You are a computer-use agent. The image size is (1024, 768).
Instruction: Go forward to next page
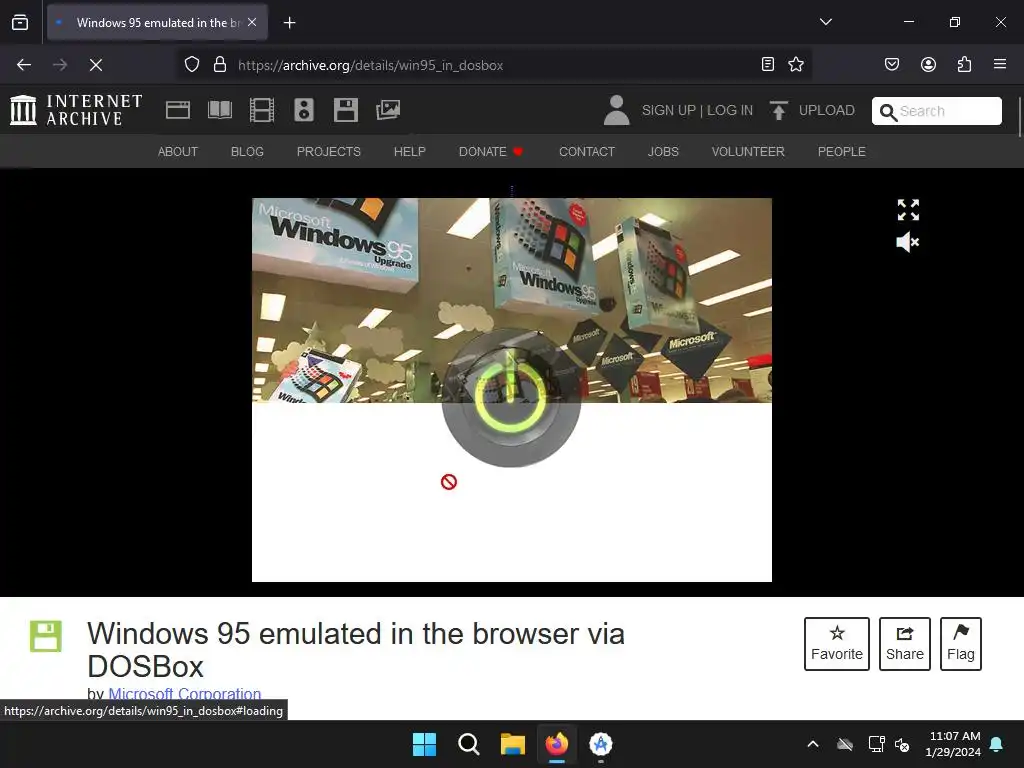tap(60, 65)
